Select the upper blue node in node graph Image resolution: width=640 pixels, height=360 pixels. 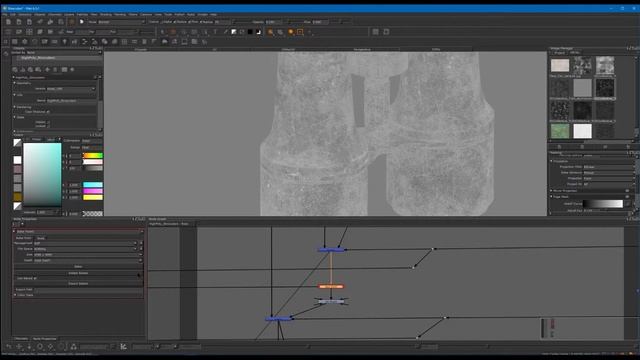tap(331, 249)
